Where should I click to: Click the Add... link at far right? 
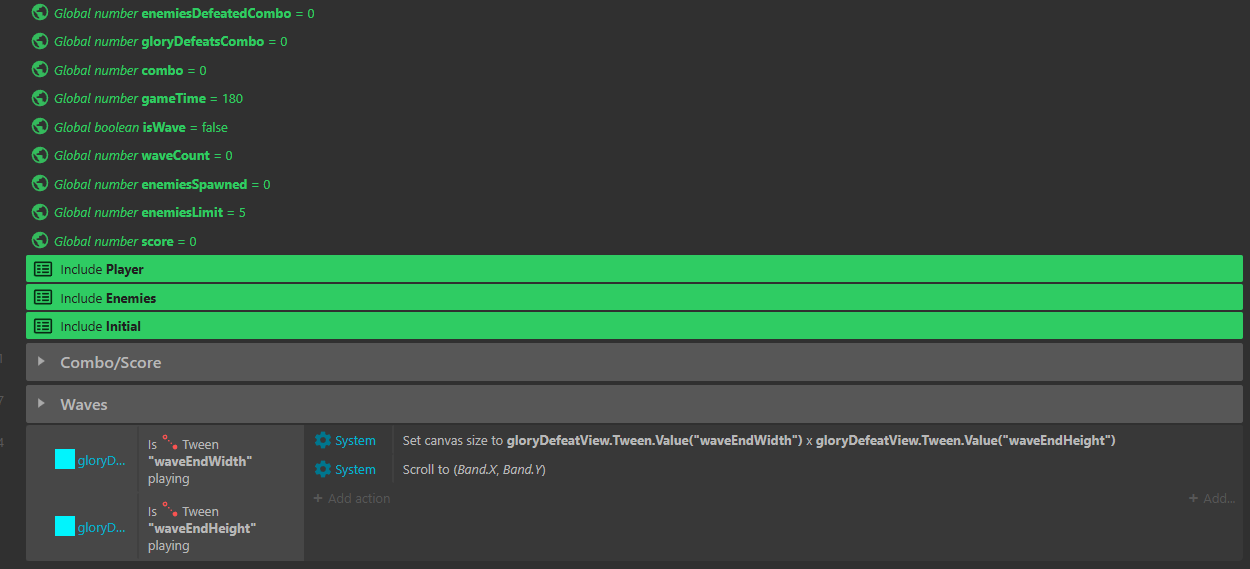(x=1211, y=498)
